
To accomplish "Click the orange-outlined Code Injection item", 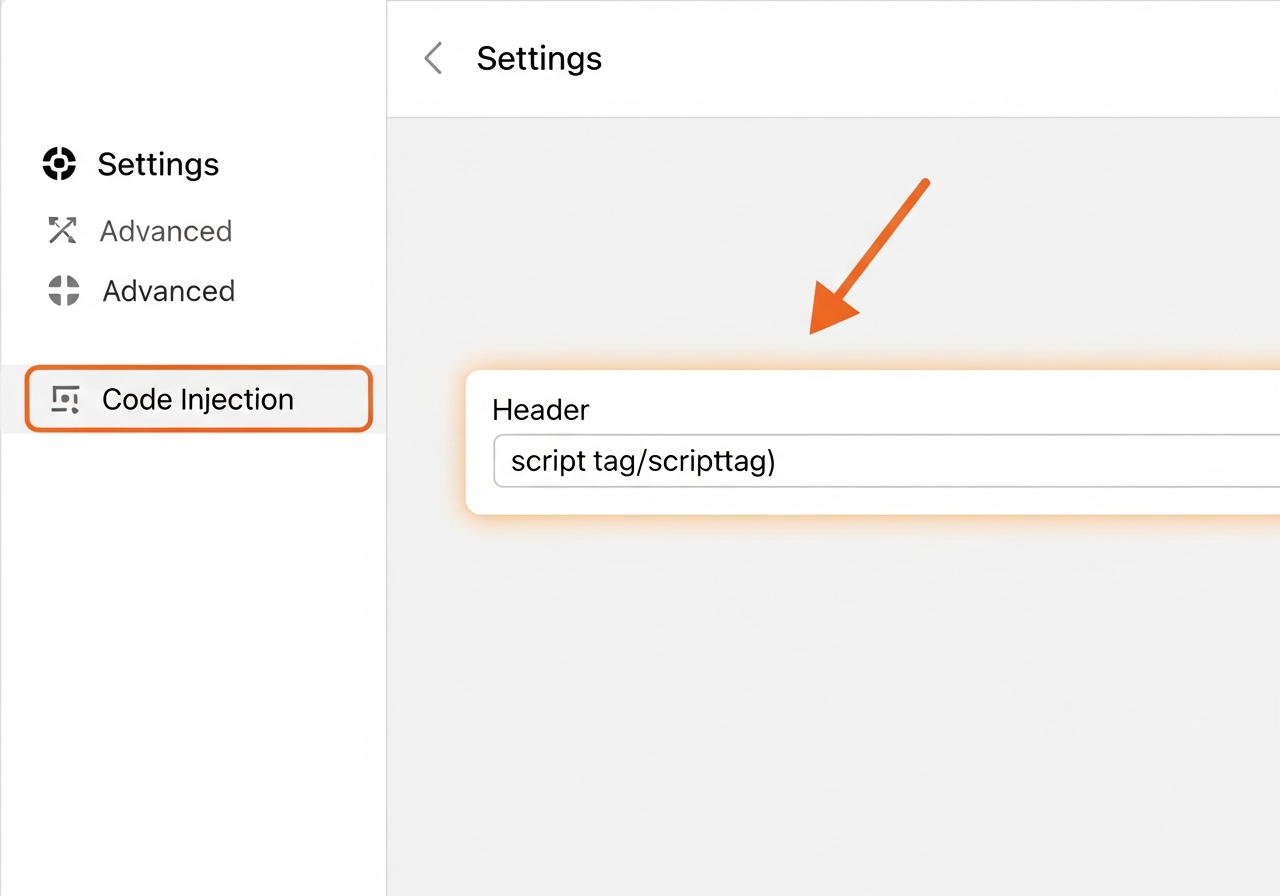I will (197, 399).
